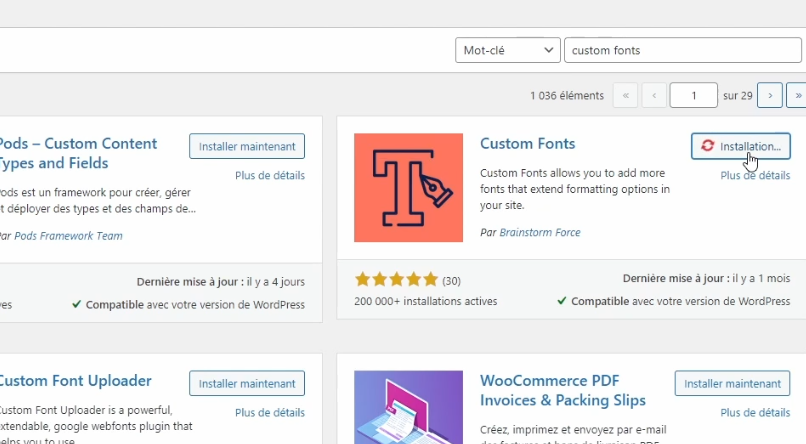The width and height of the screenshot is (806, 444).
Task: Install the Pods Custom Content Types plugin
Action: (x=247, y=146)
